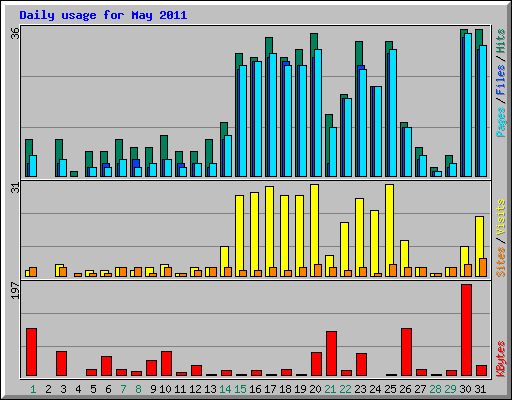Click the red KBytes bar for day 23
The height and width of the screenshot is (400, 512).
point(361,365)
